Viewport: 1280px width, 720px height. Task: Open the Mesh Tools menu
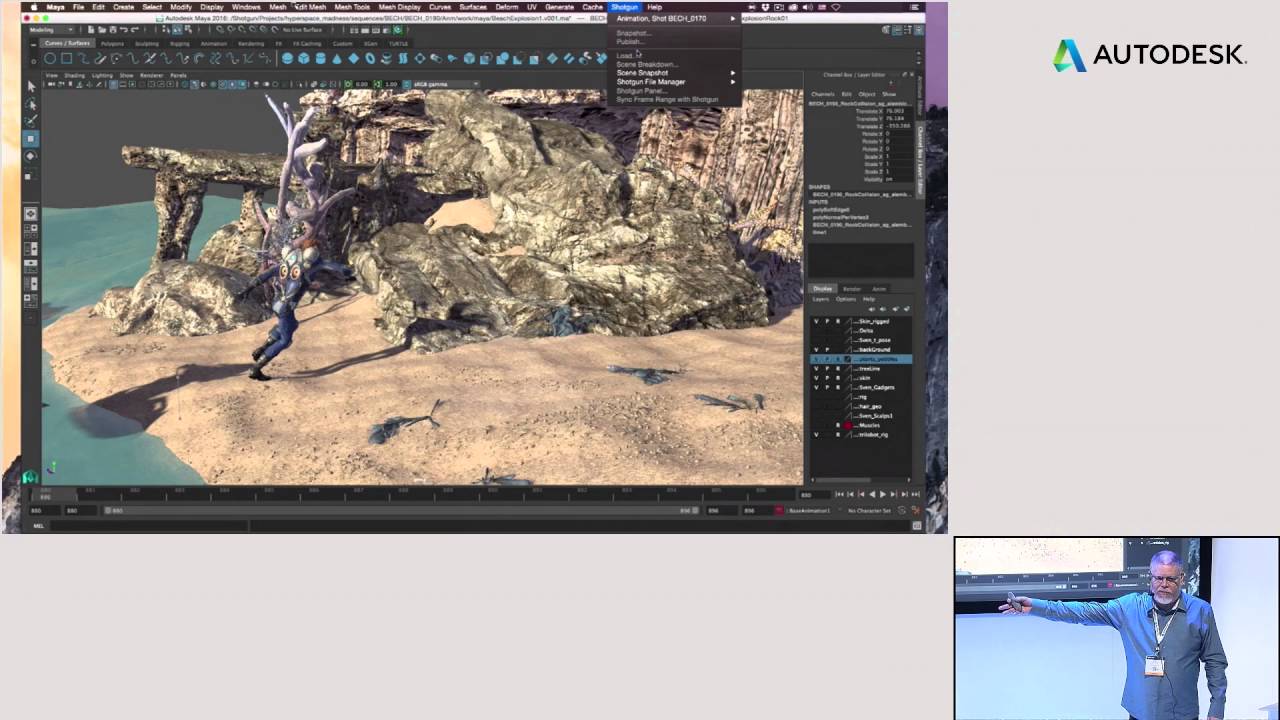(x=351, y=7)
